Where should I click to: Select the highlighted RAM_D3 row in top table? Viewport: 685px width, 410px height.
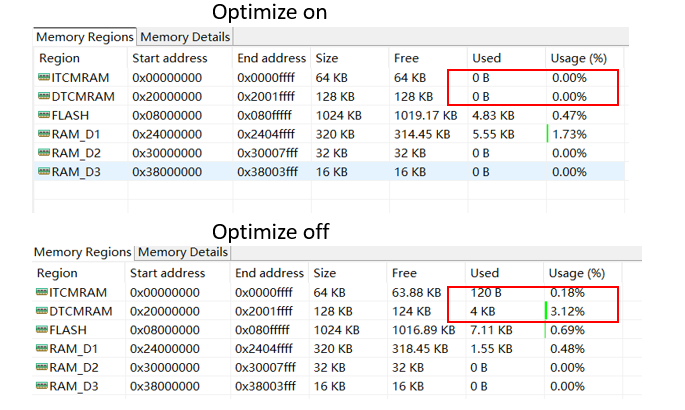pyautogui.click(x=330, y=172)
